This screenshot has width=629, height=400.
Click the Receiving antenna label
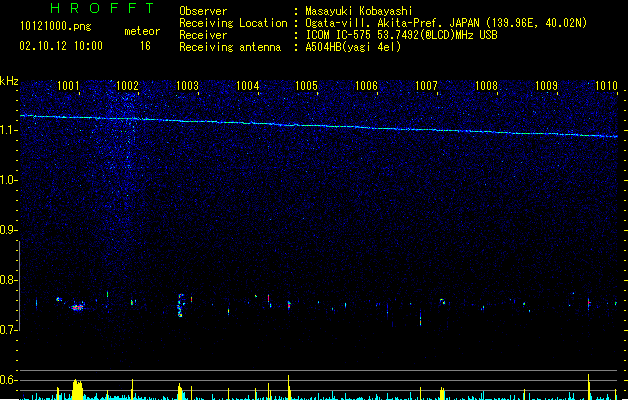pyautogui.click(x=230, y=47)
